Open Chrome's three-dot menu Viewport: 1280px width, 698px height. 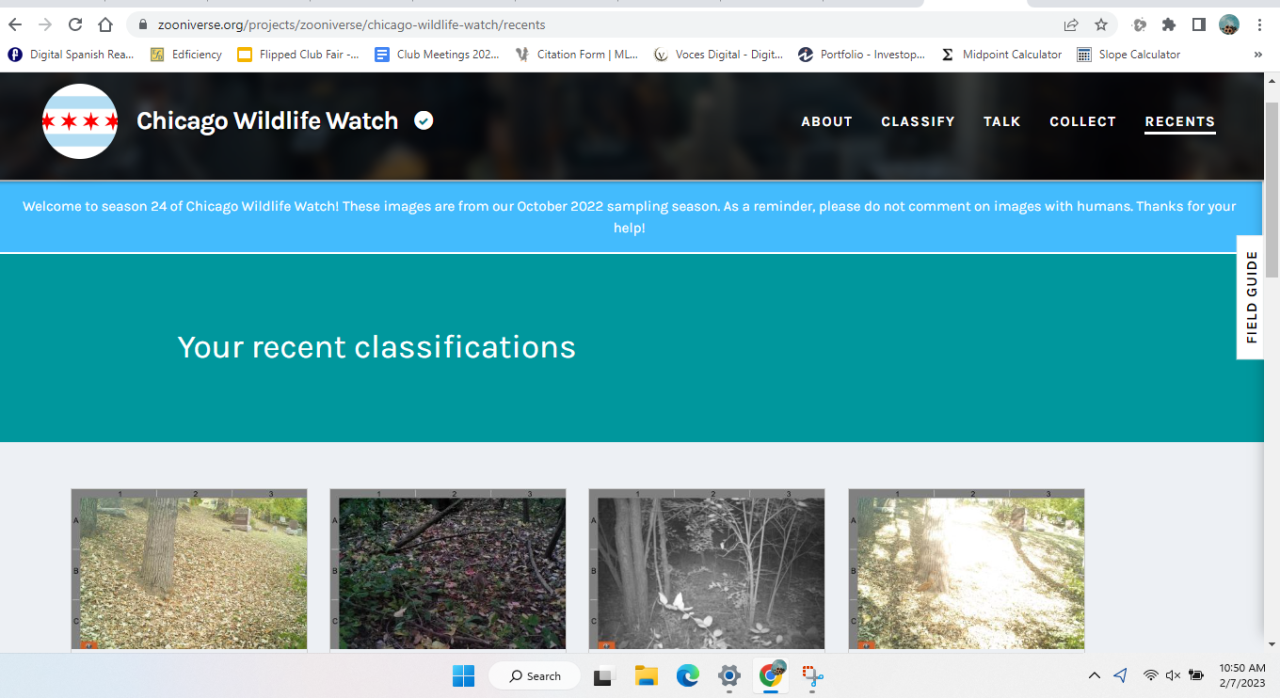tap(1259, 24)
